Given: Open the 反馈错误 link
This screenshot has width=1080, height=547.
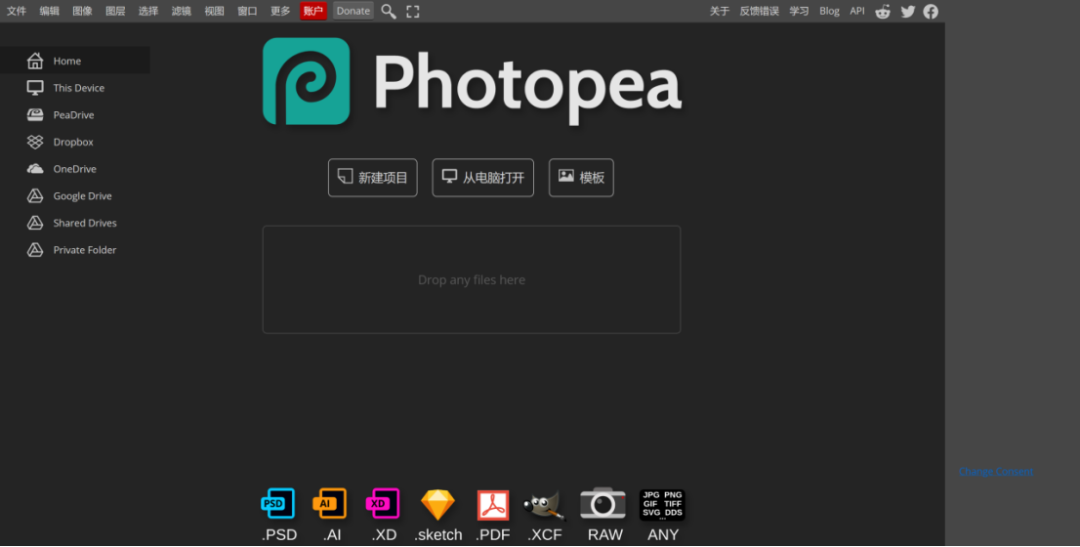Looking at the screenshot, I should click(x=760, y=11).
